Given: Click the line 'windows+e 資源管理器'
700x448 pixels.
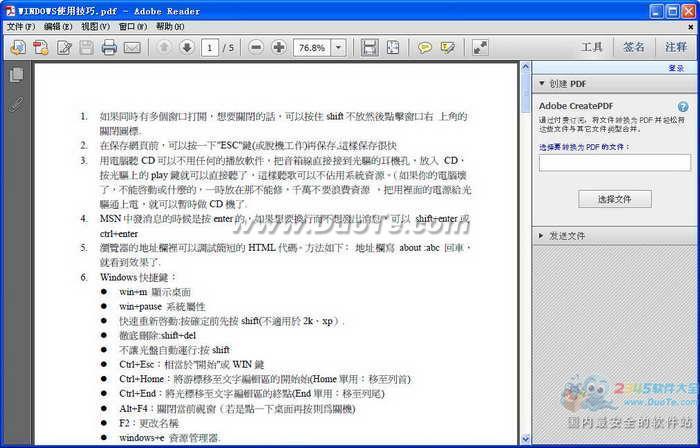Looking at the screenshot, I should point(170,438).
